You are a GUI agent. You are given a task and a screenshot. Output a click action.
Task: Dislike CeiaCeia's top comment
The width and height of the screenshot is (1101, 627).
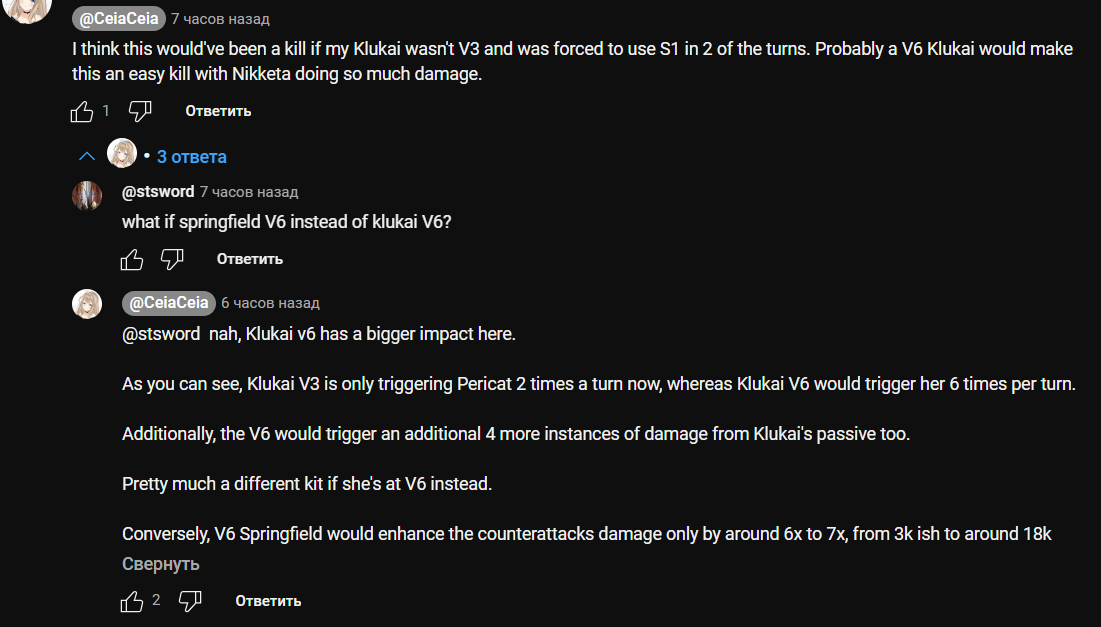140,111
